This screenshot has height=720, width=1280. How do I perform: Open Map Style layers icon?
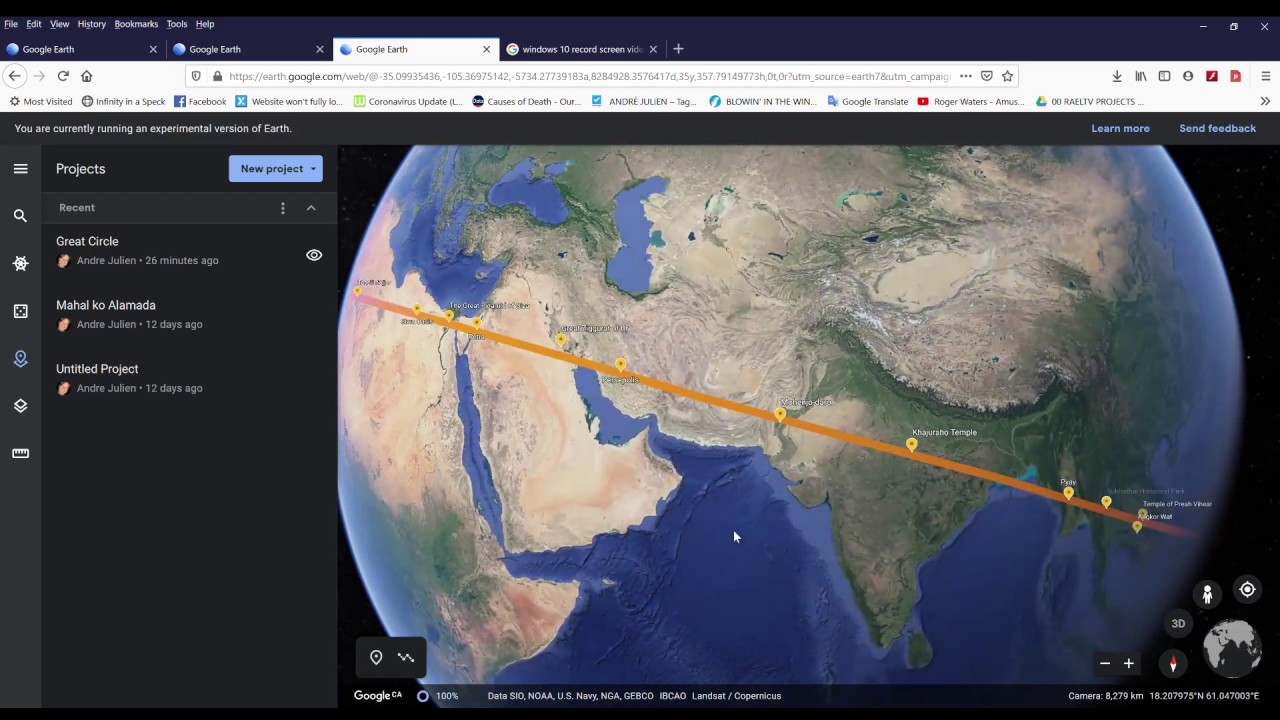point(20,406)
